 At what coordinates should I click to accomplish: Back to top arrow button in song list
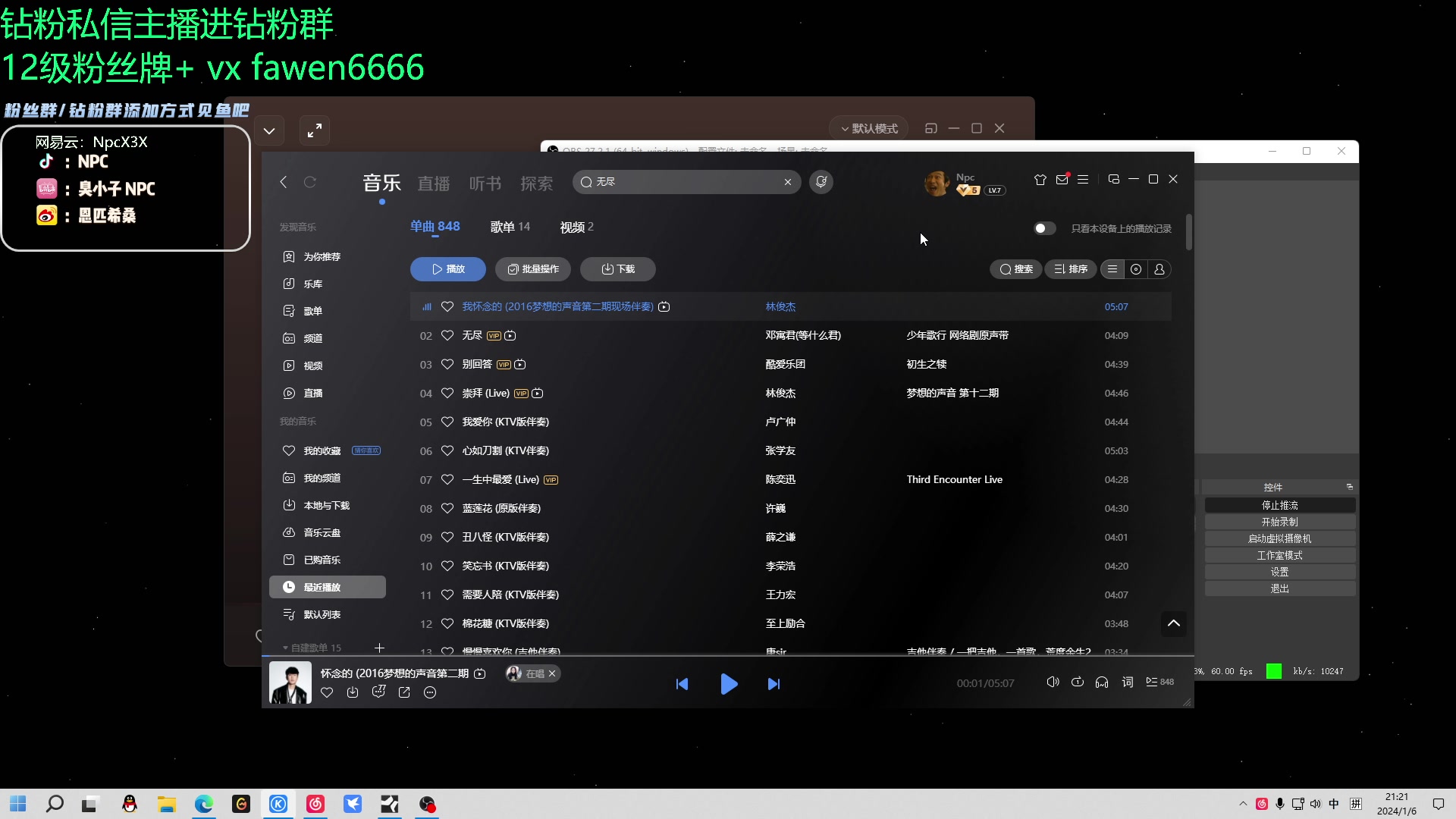[1174, 623]
